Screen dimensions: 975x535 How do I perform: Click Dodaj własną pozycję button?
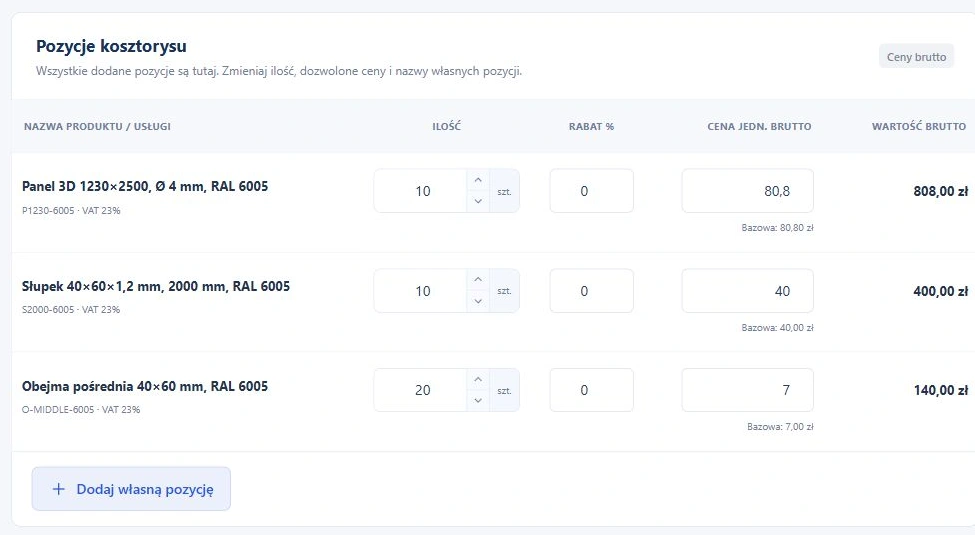coord(131,489)
